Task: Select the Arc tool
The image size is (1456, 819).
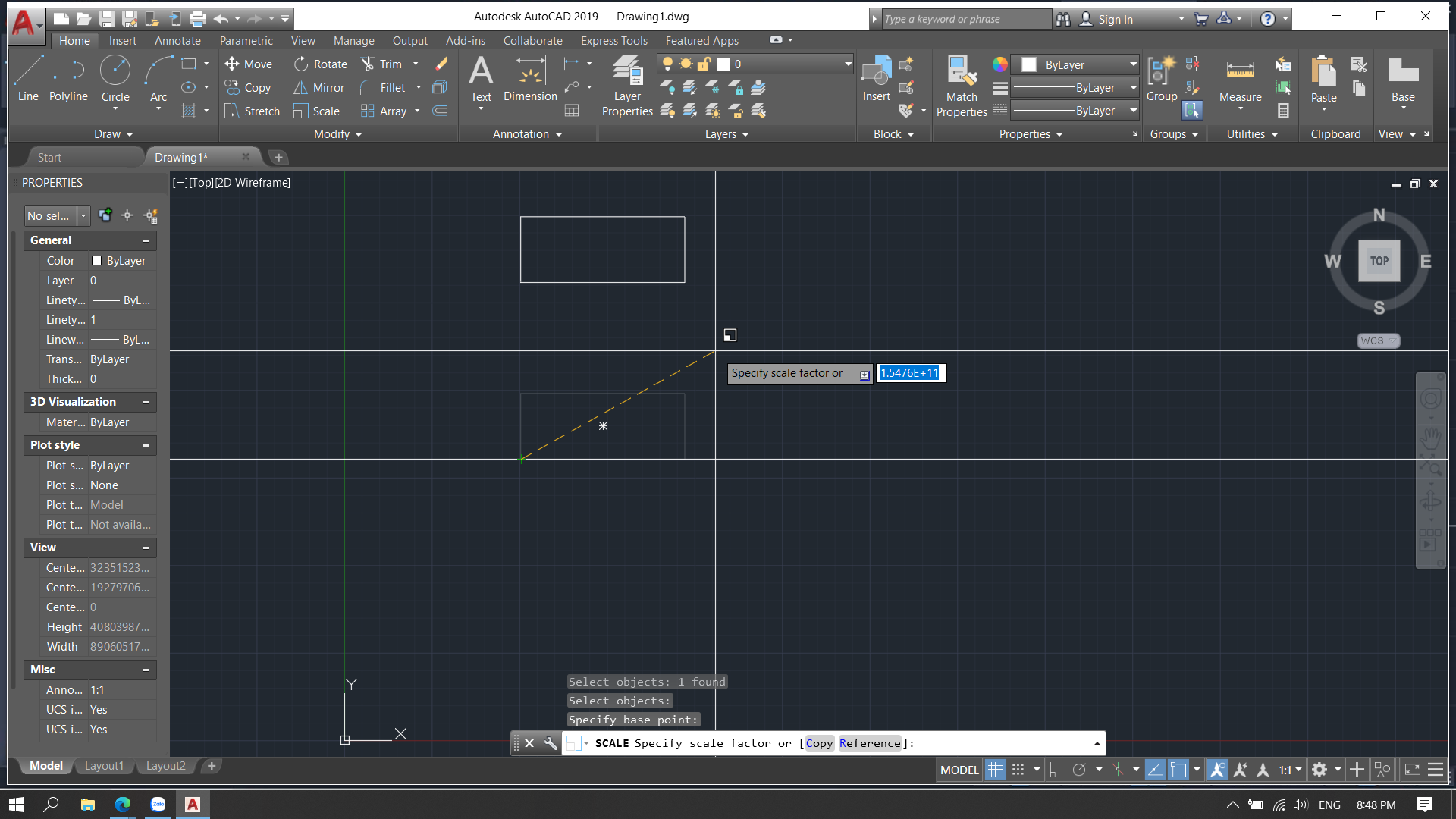Action: (158, 78)
